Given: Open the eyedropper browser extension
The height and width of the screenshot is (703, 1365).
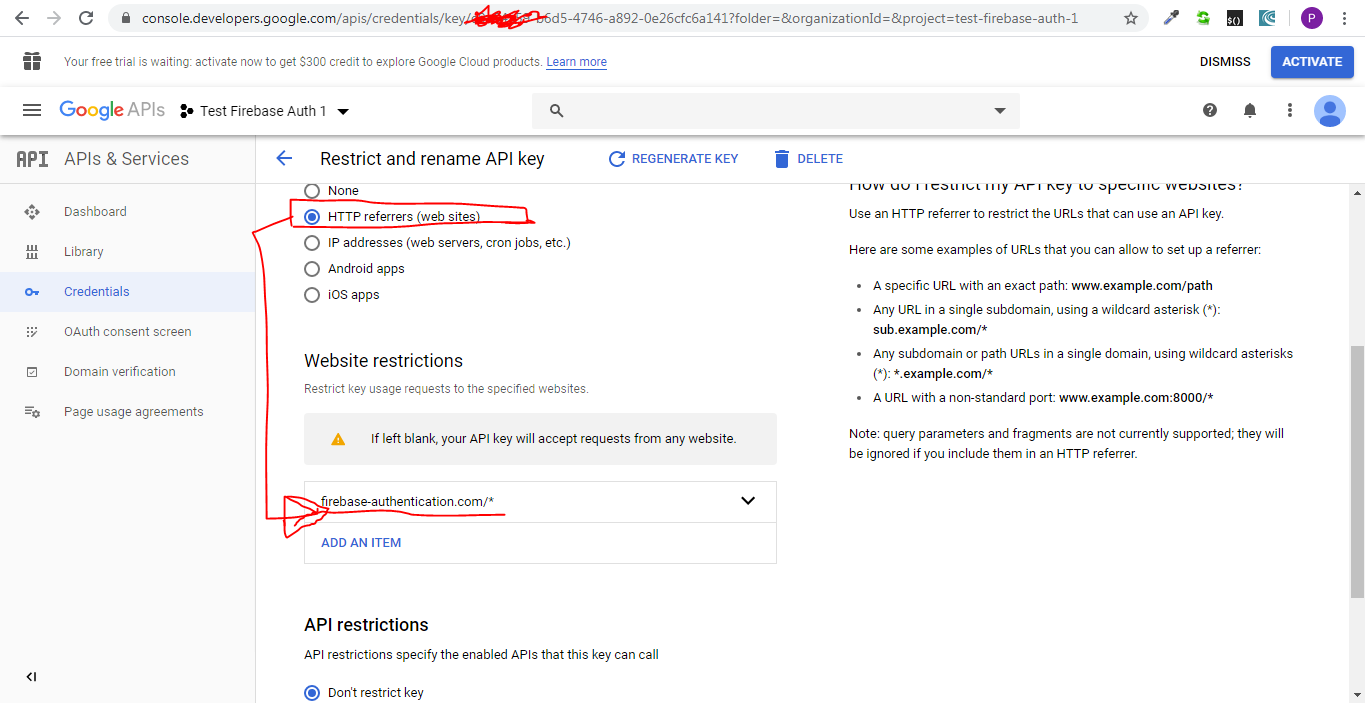Looking at the screenshot, I should (1172, 18).
